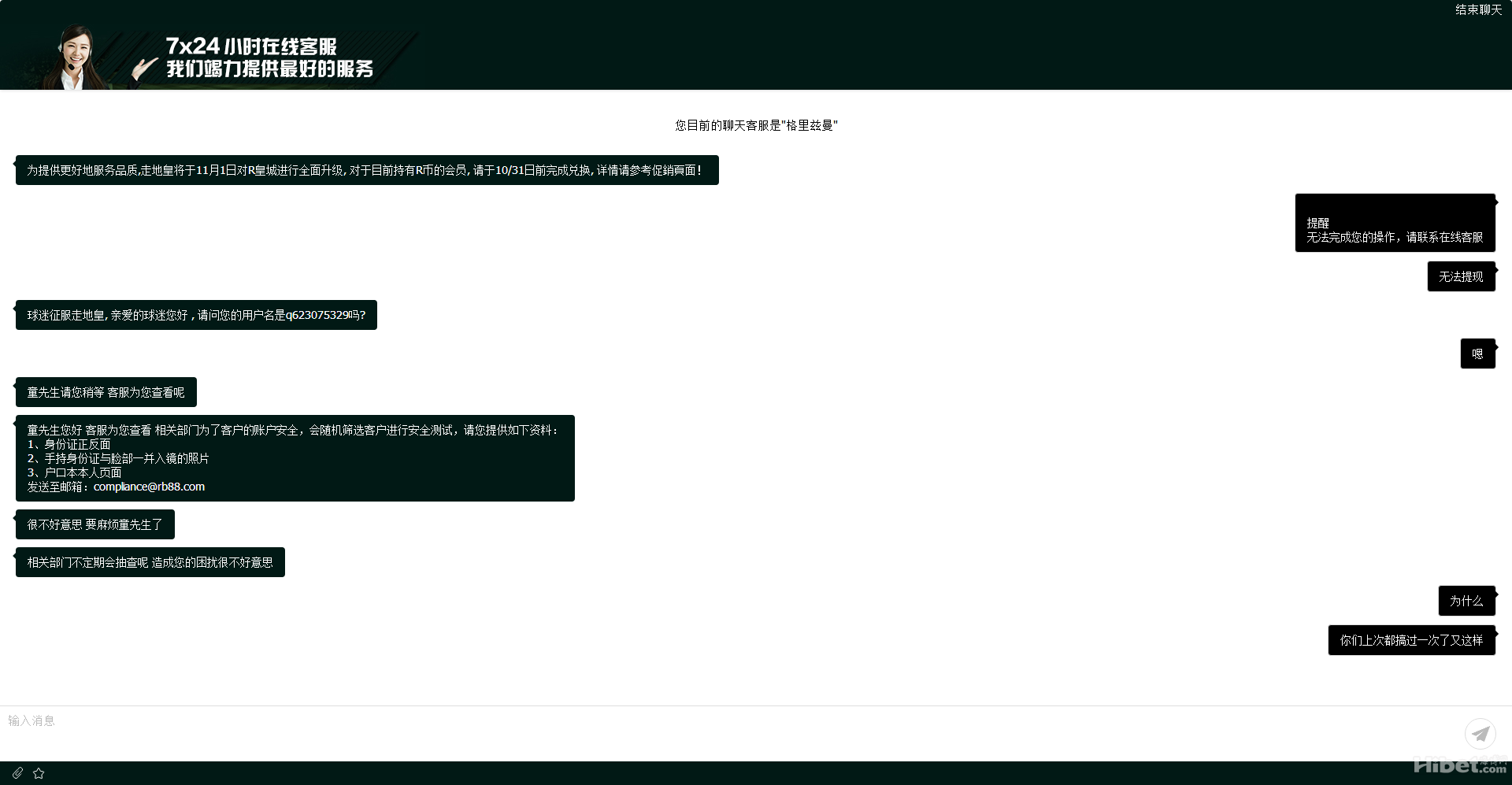Click the 7x24 小时在线客服 banner text

click(x=252, y=46)
